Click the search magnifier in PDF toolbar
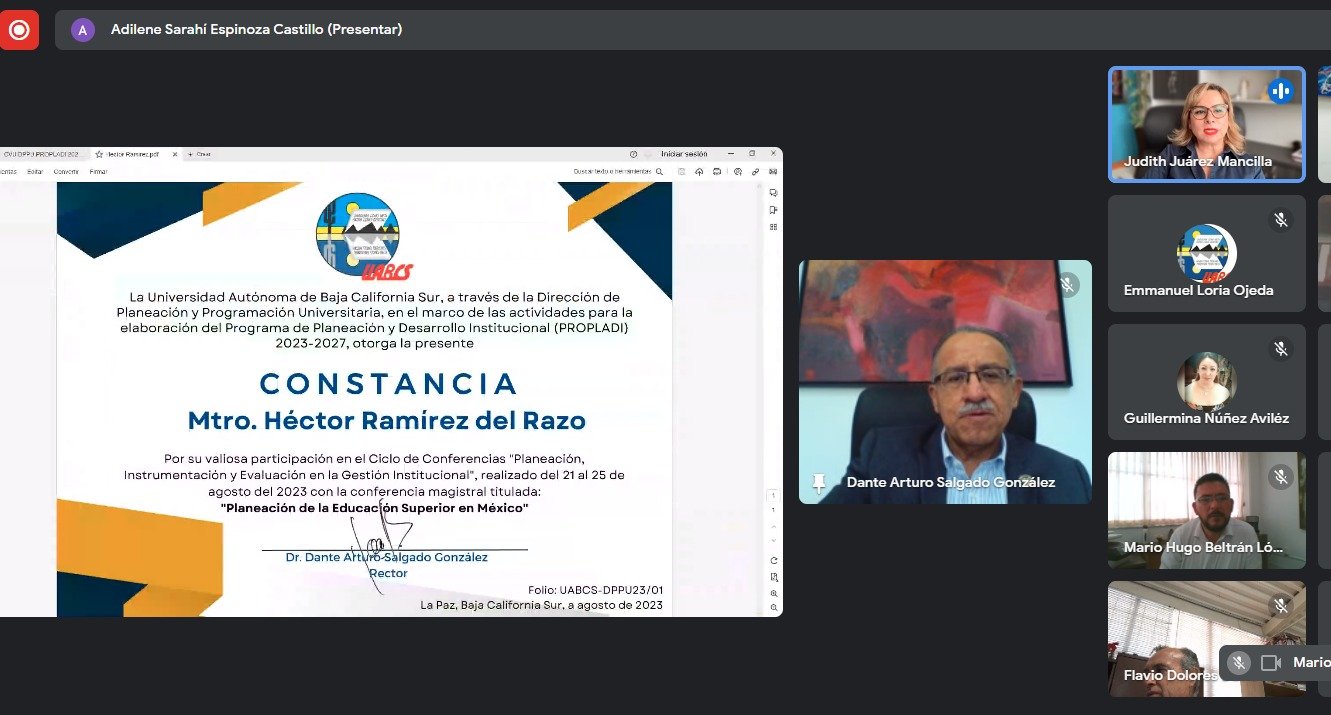 659,172
